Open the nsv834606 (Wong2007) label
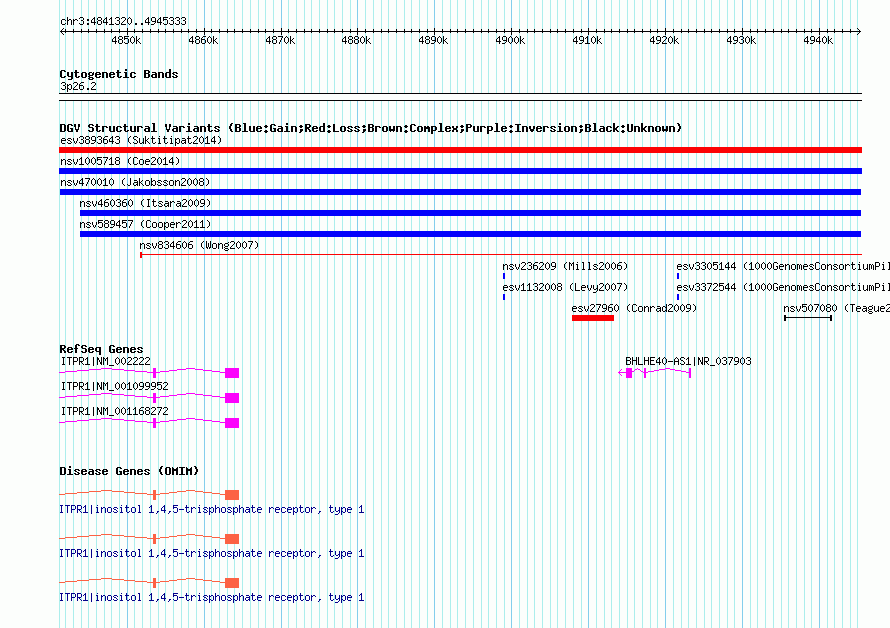 click(x=199, y=245)
